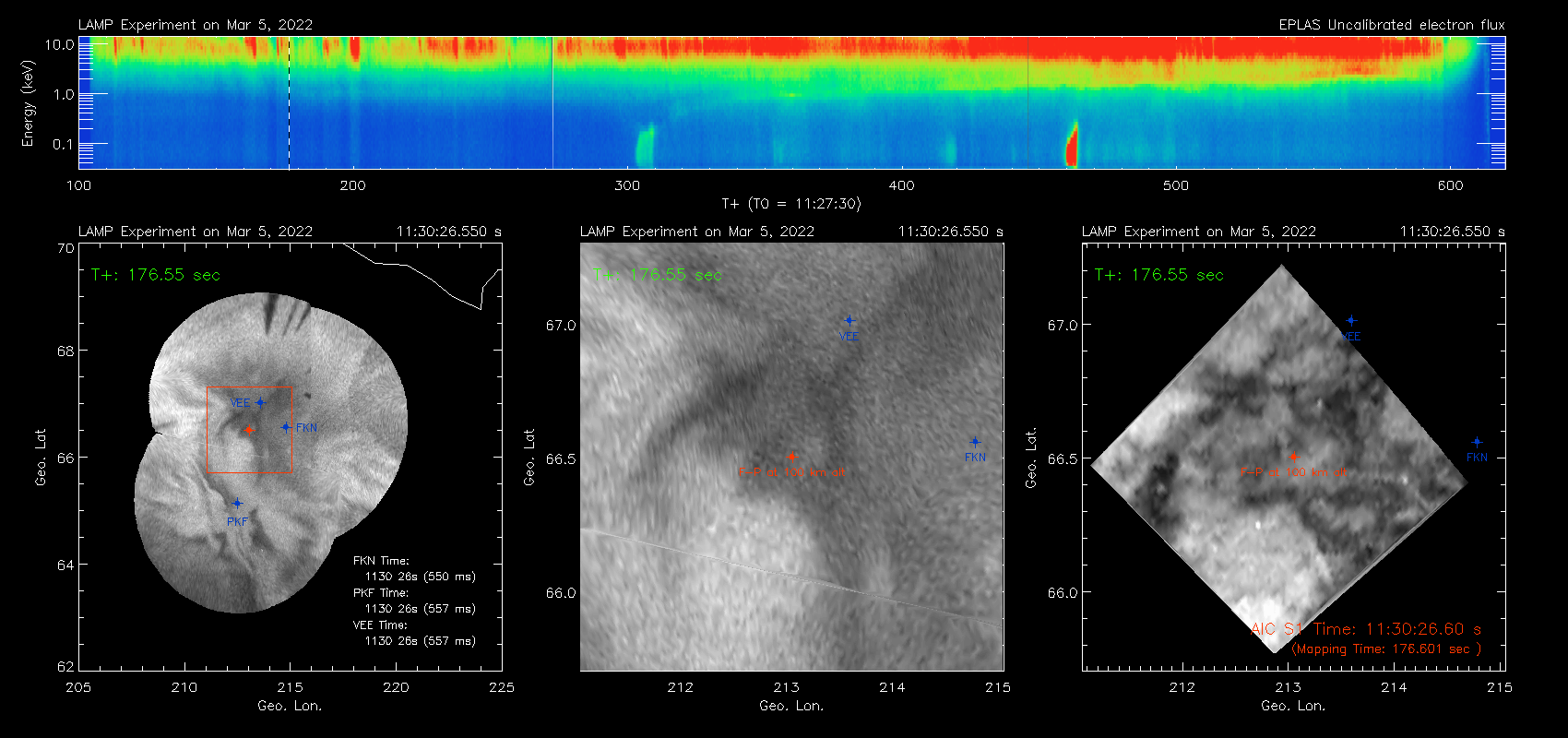Select the FKN marker in middle panel
The image size is (1568, 738).
pos(975,442)
